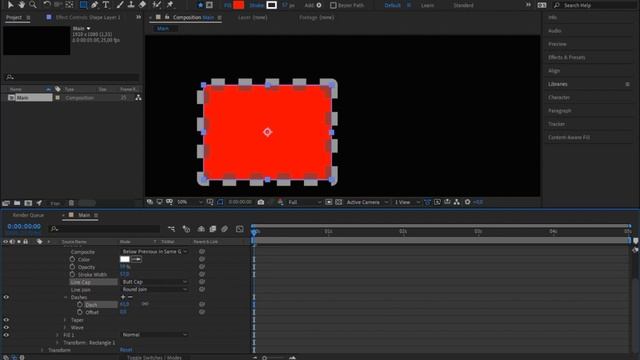Click the new folder icon in Project panel

(17, 203)
